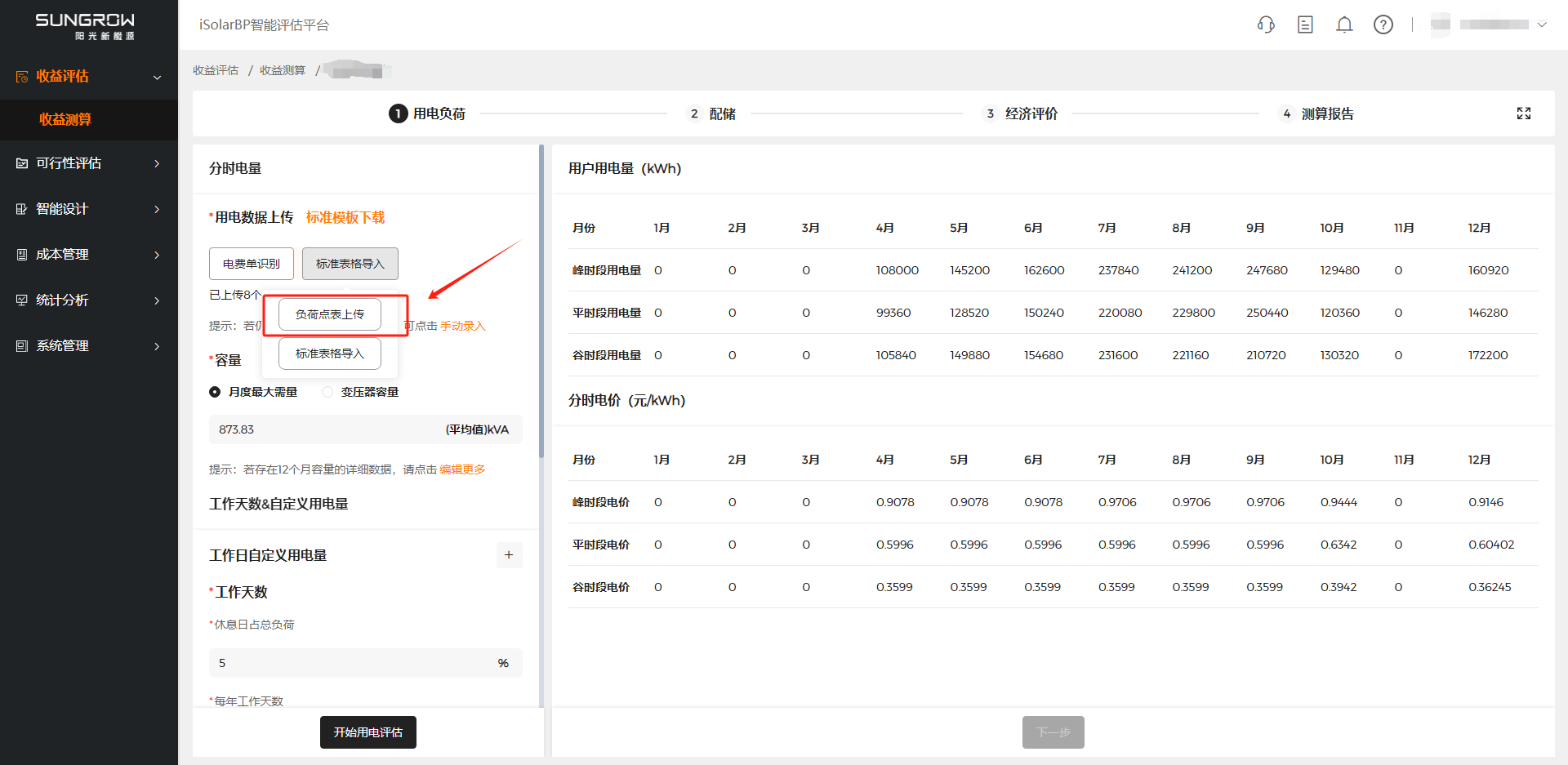Select the 月度最大需量 radio button
The image size is (1568, 765).
(x=215, y=392)
